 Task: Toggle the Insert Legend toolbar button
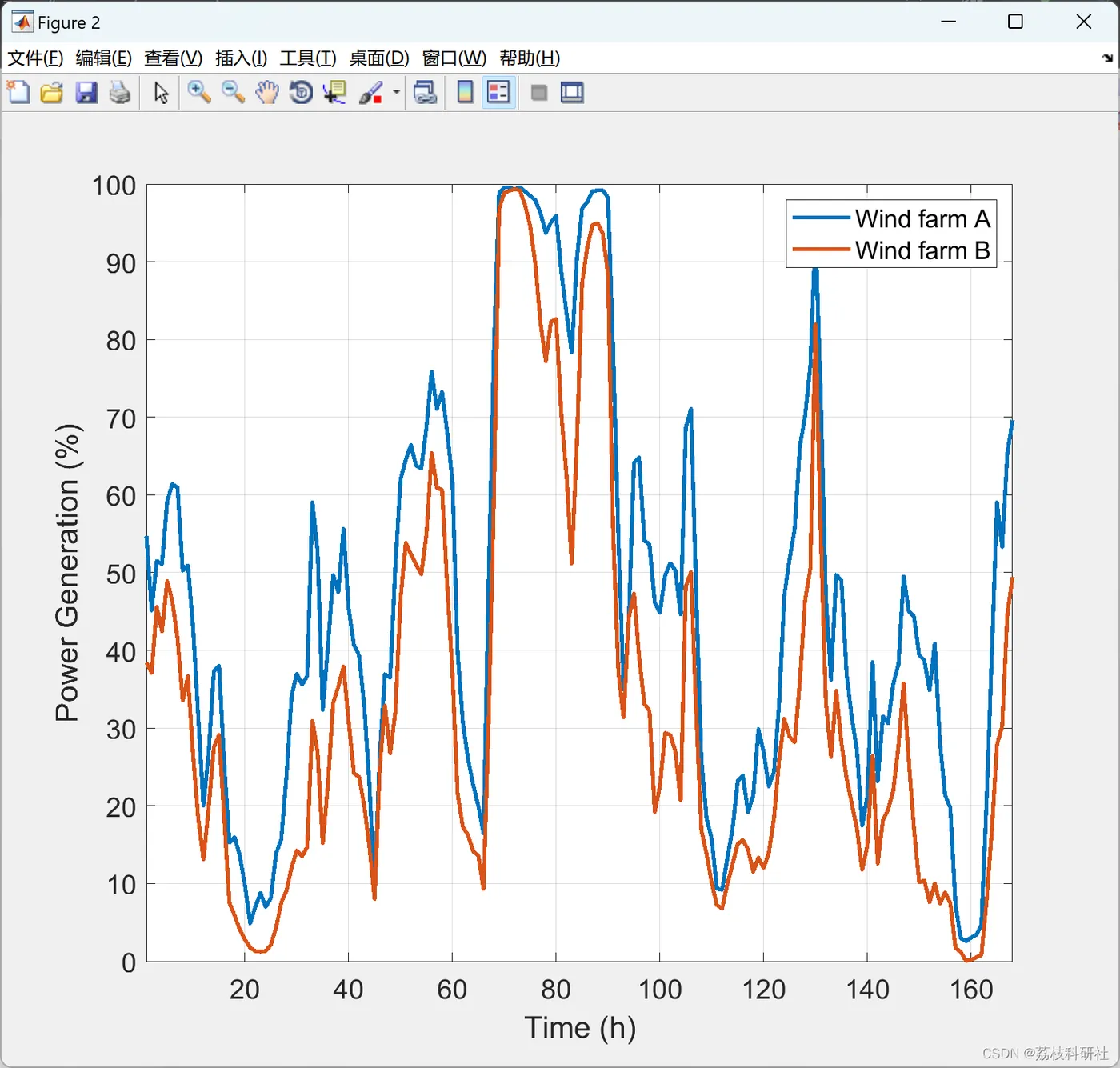point(498,93)
